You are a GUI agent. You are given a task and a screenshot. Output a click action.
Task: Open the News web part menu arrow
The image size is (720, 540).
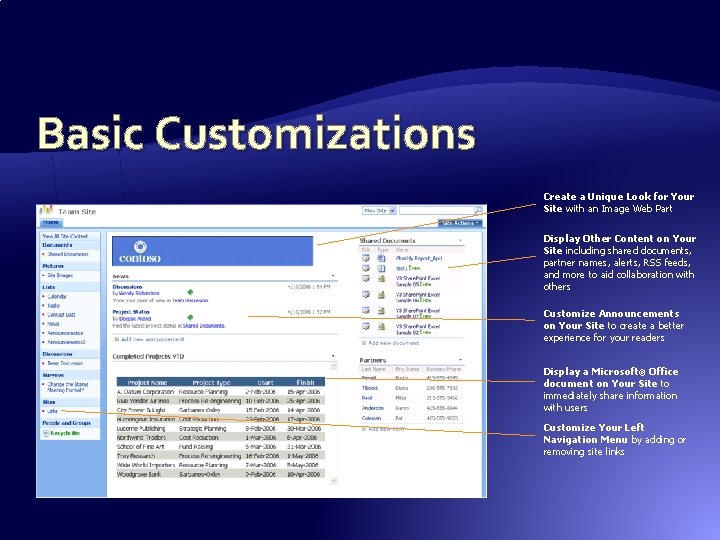[x=333, y=276]
